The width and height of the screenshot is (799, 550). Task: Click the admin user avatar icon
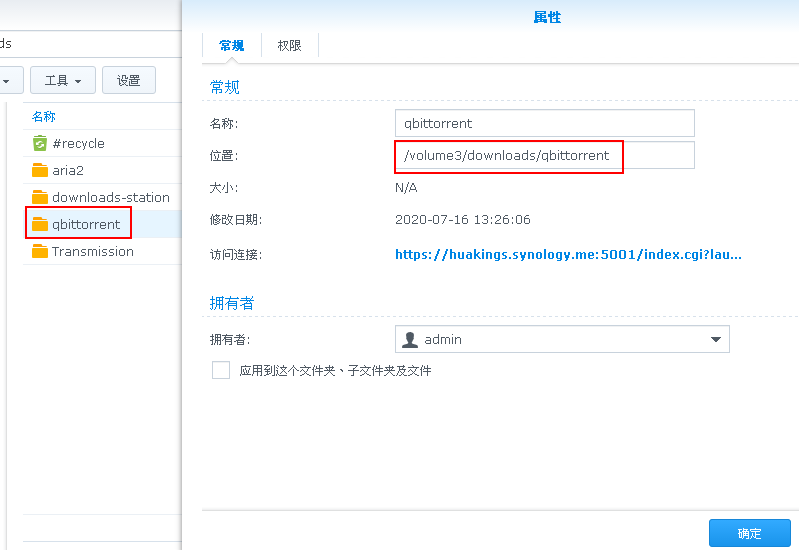point(410,339)
